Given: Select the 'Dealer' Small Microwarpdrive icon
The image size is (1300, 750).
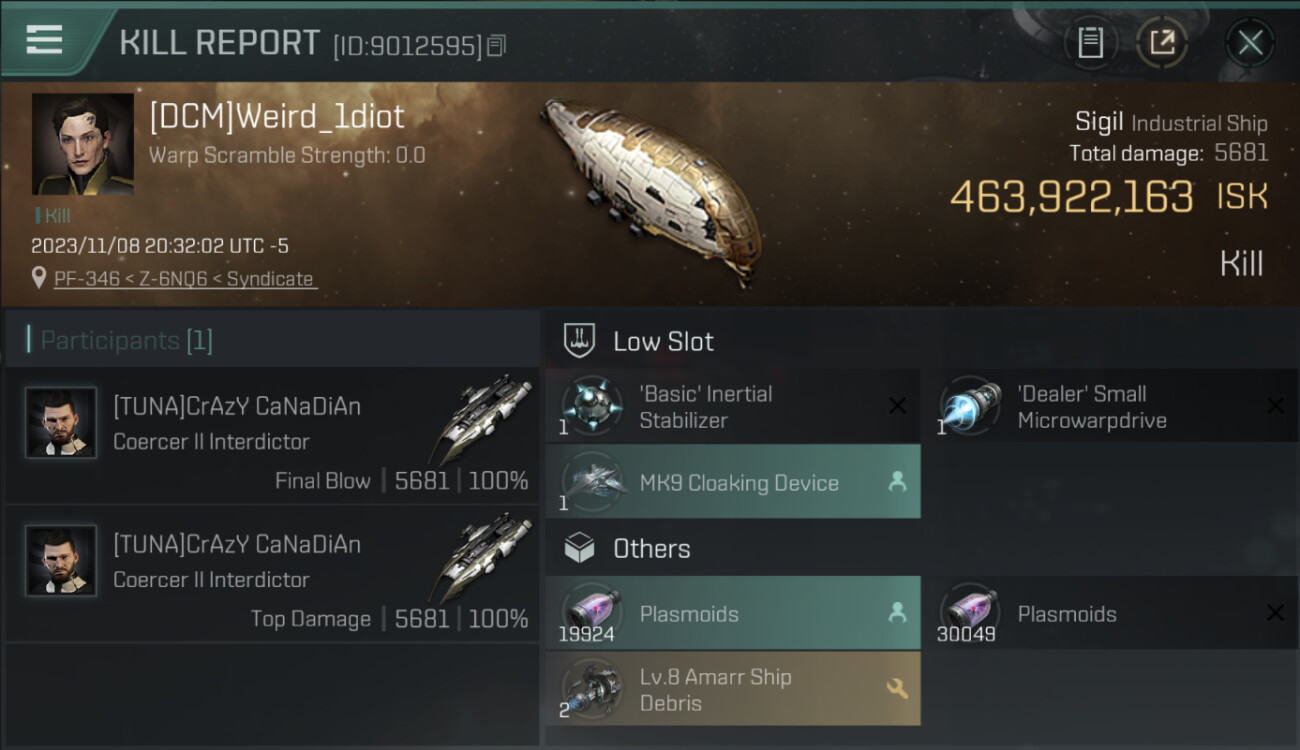Looking at the screenshot, I should coord(970,407).
